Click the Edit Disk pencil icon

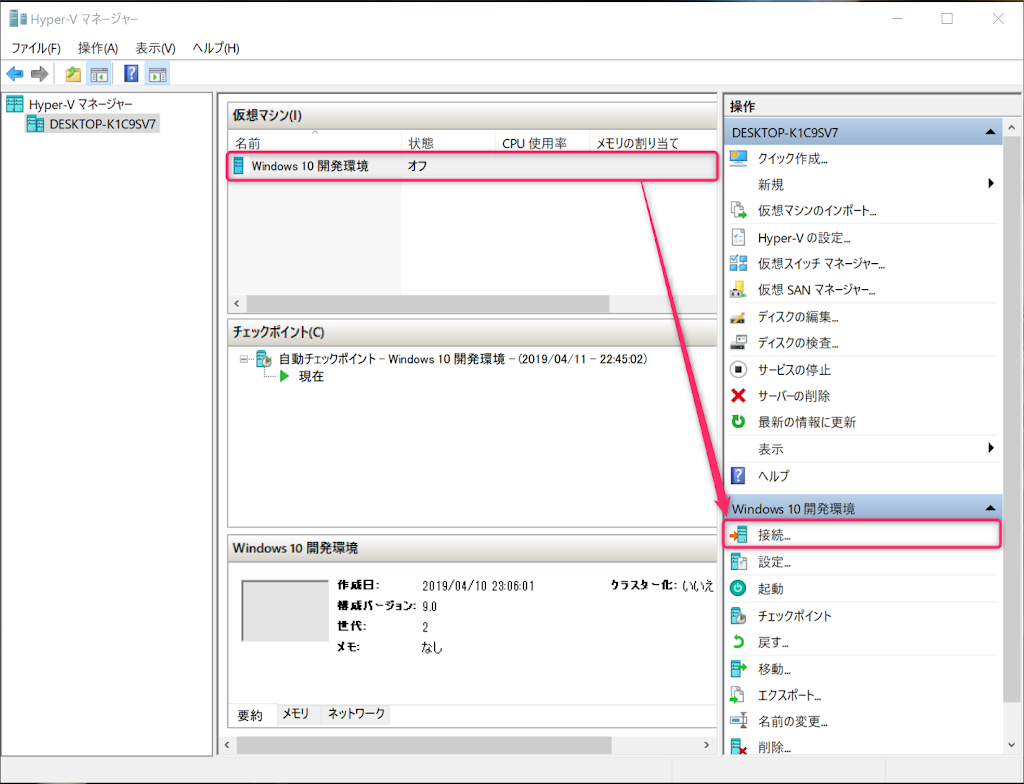(x=739, y=318)
